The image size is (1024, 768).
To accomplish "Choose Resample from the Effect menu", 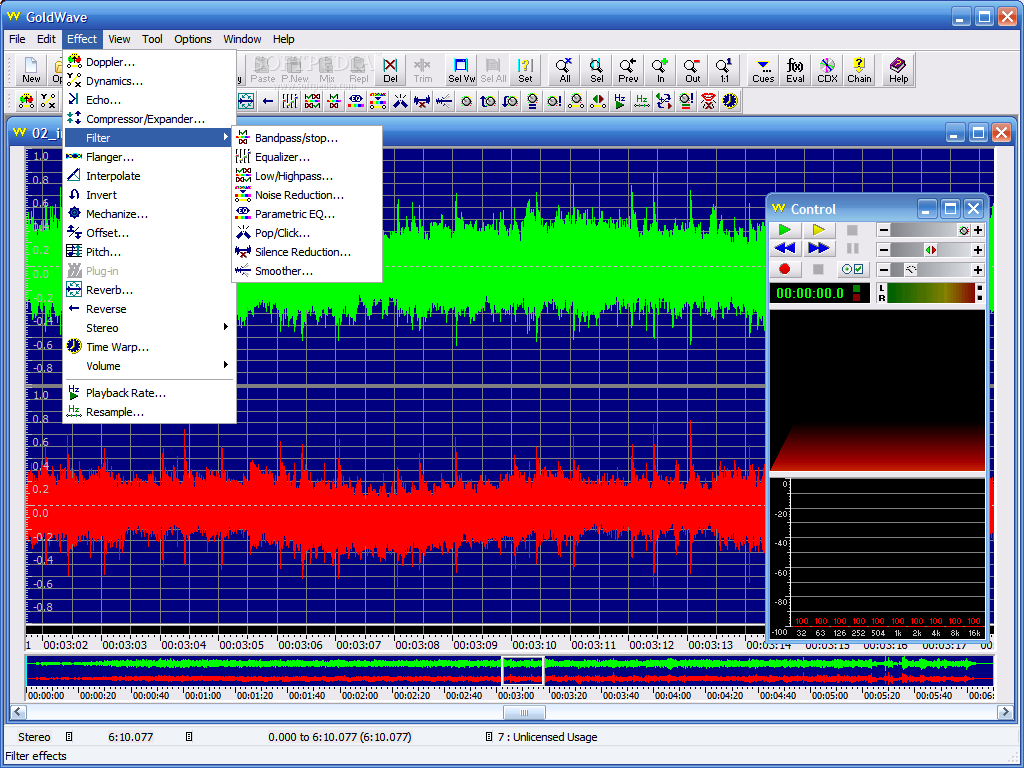I will pos(149,412).
